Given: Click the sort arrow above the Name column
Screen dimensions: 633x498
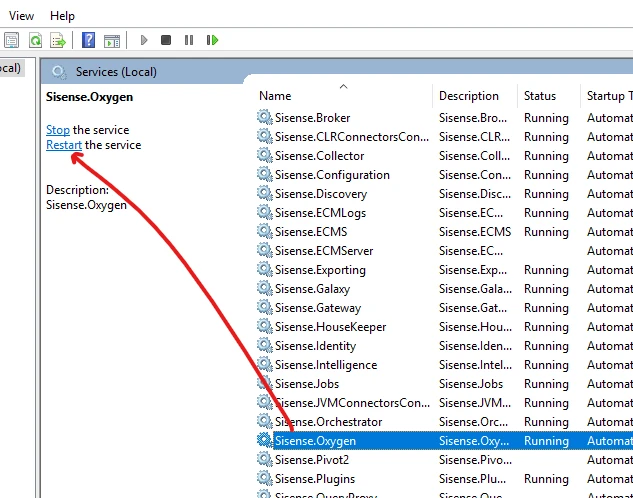Looking at the screenshot, I should click(343, 86).
